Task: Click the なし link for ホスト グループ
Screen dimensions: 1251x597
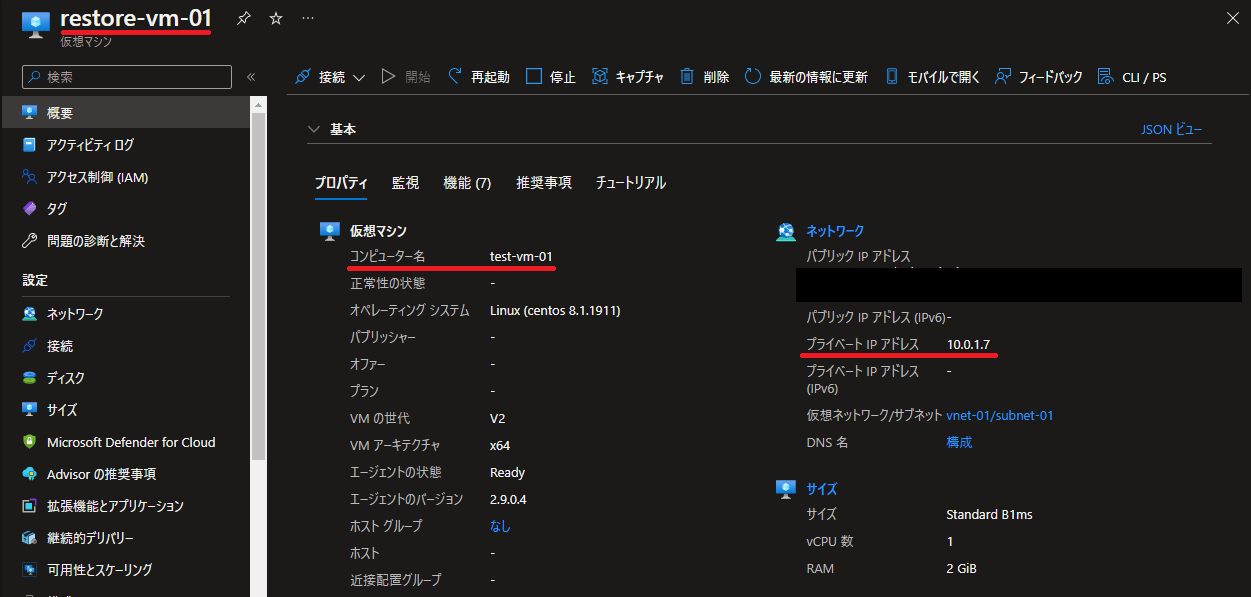Action: pos(500,526)
